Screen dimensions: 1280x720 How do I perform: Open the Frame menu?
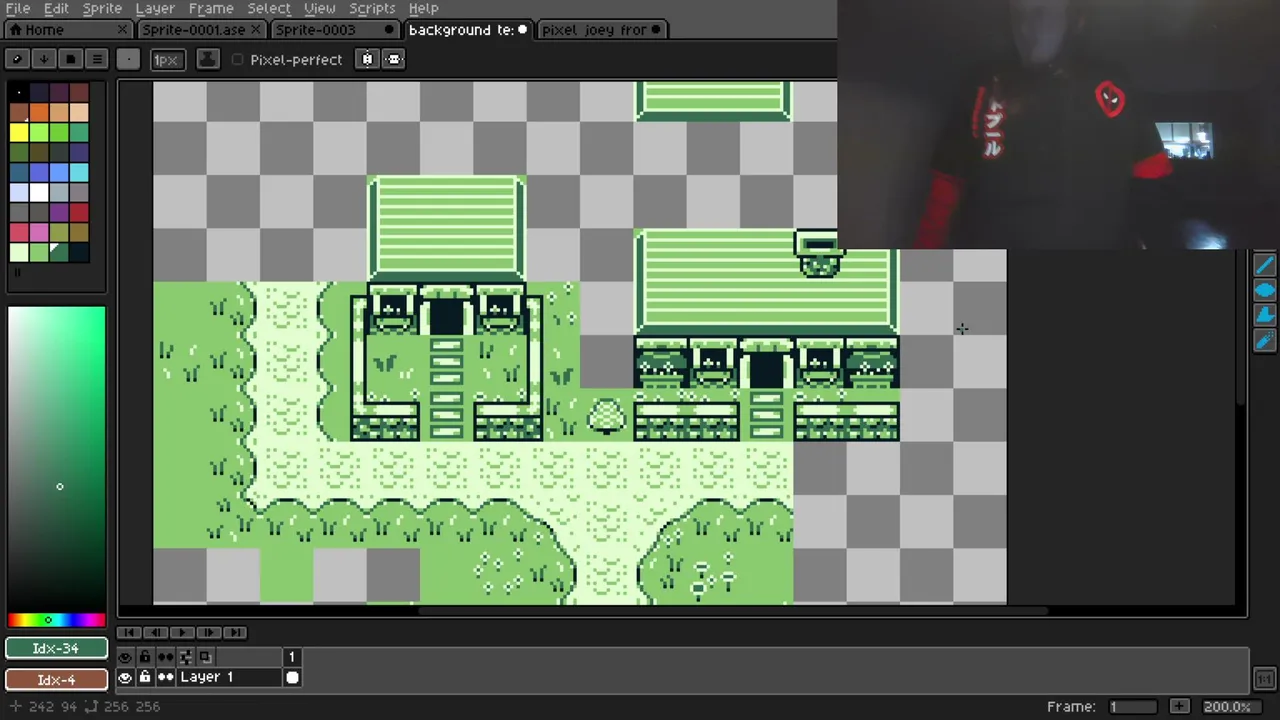pyautogui.click(x=211, y=8)
